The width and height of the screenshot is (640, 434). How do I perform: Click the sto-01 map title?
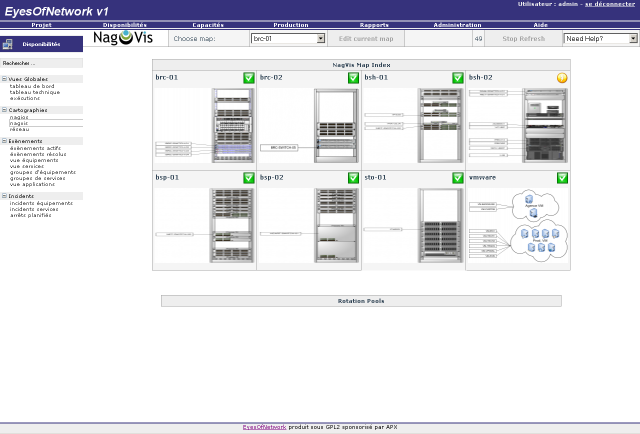click(x=375, y=177)
